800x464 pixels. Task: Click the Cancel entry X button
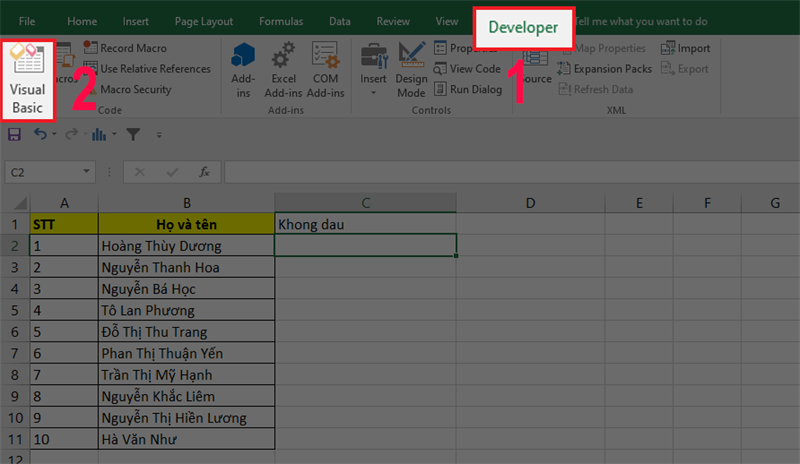click(x=140, y=173)
